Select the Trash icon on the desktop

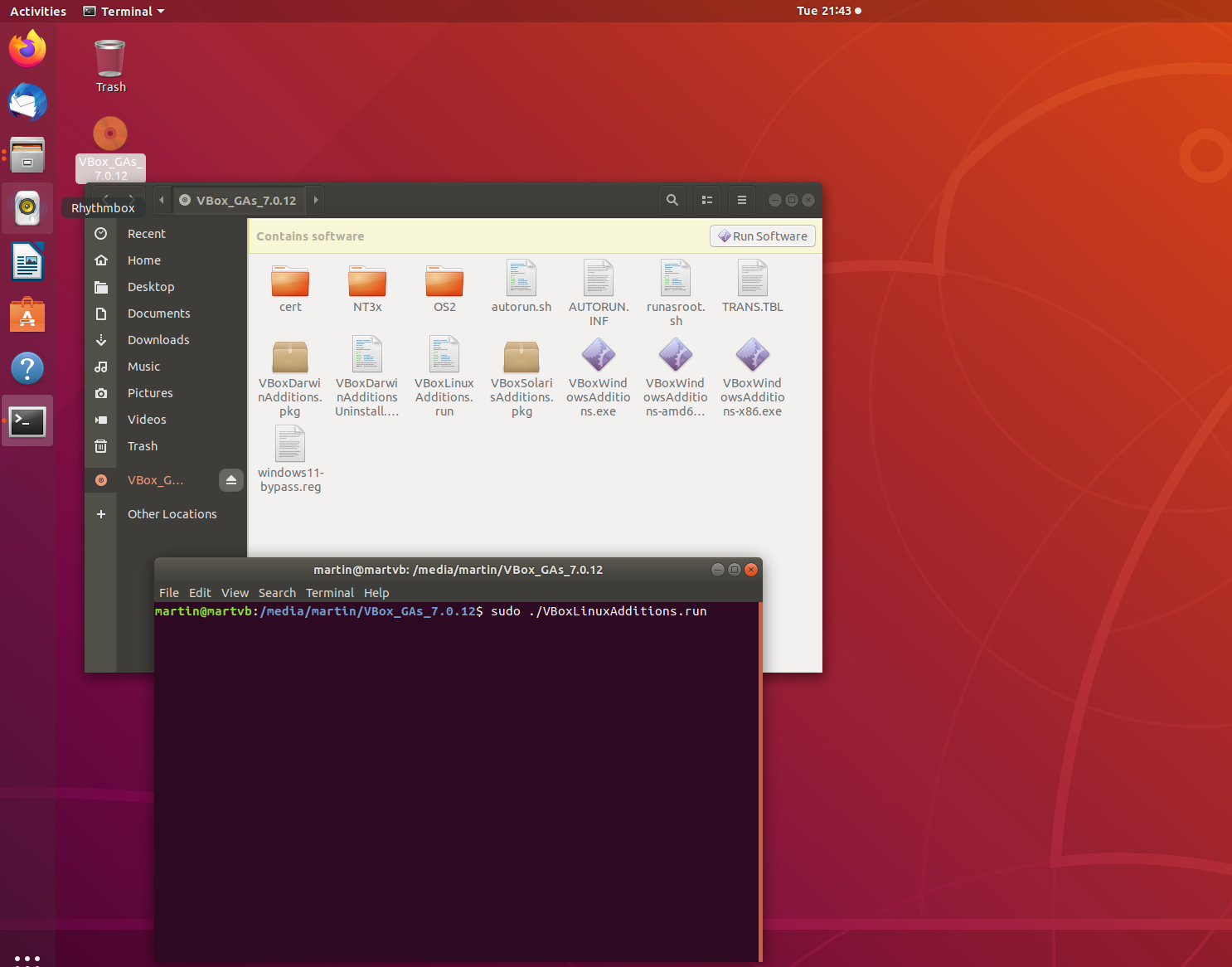click(x=110, y=67)
